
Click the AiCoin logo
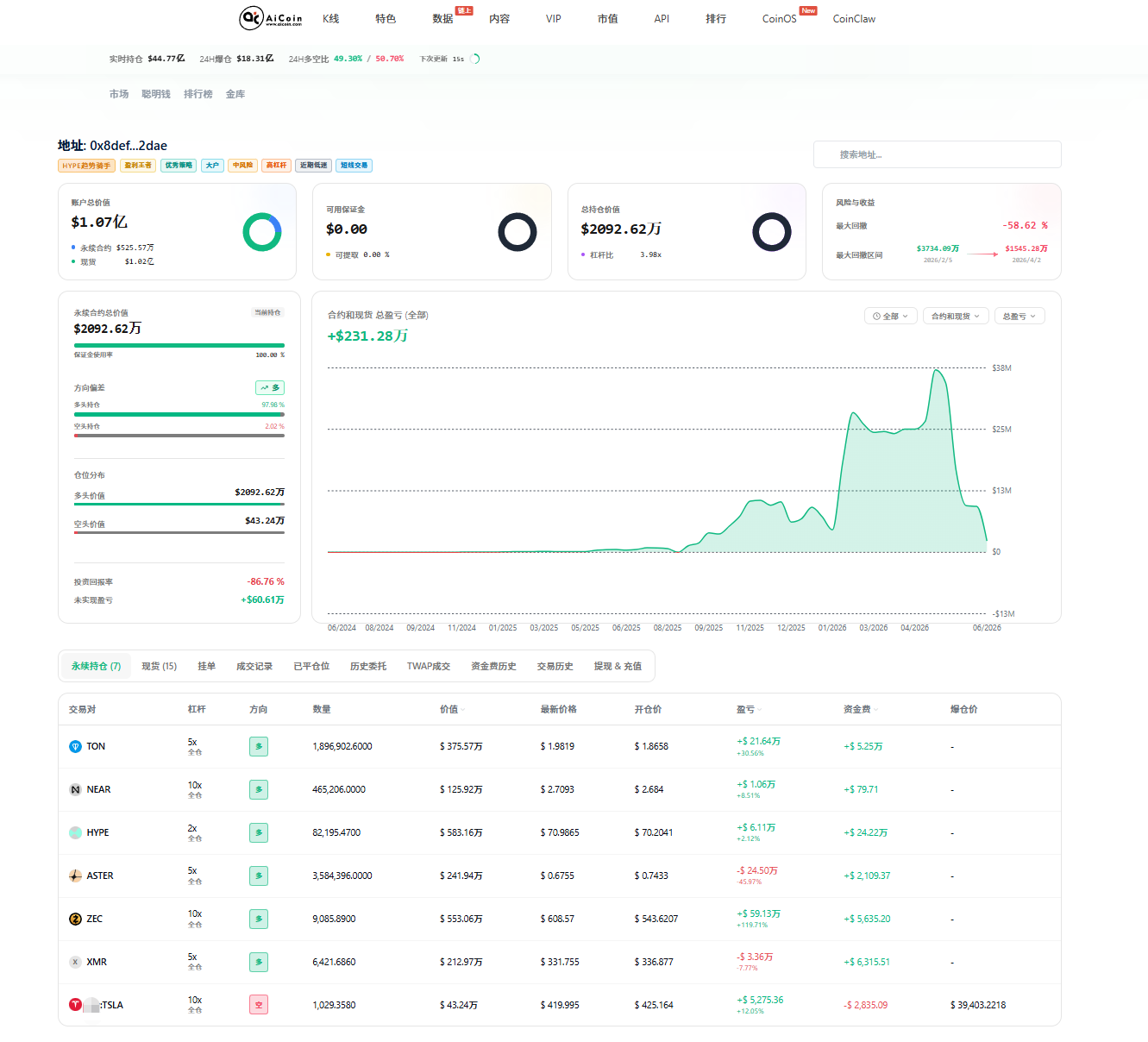tap(271, 18)
